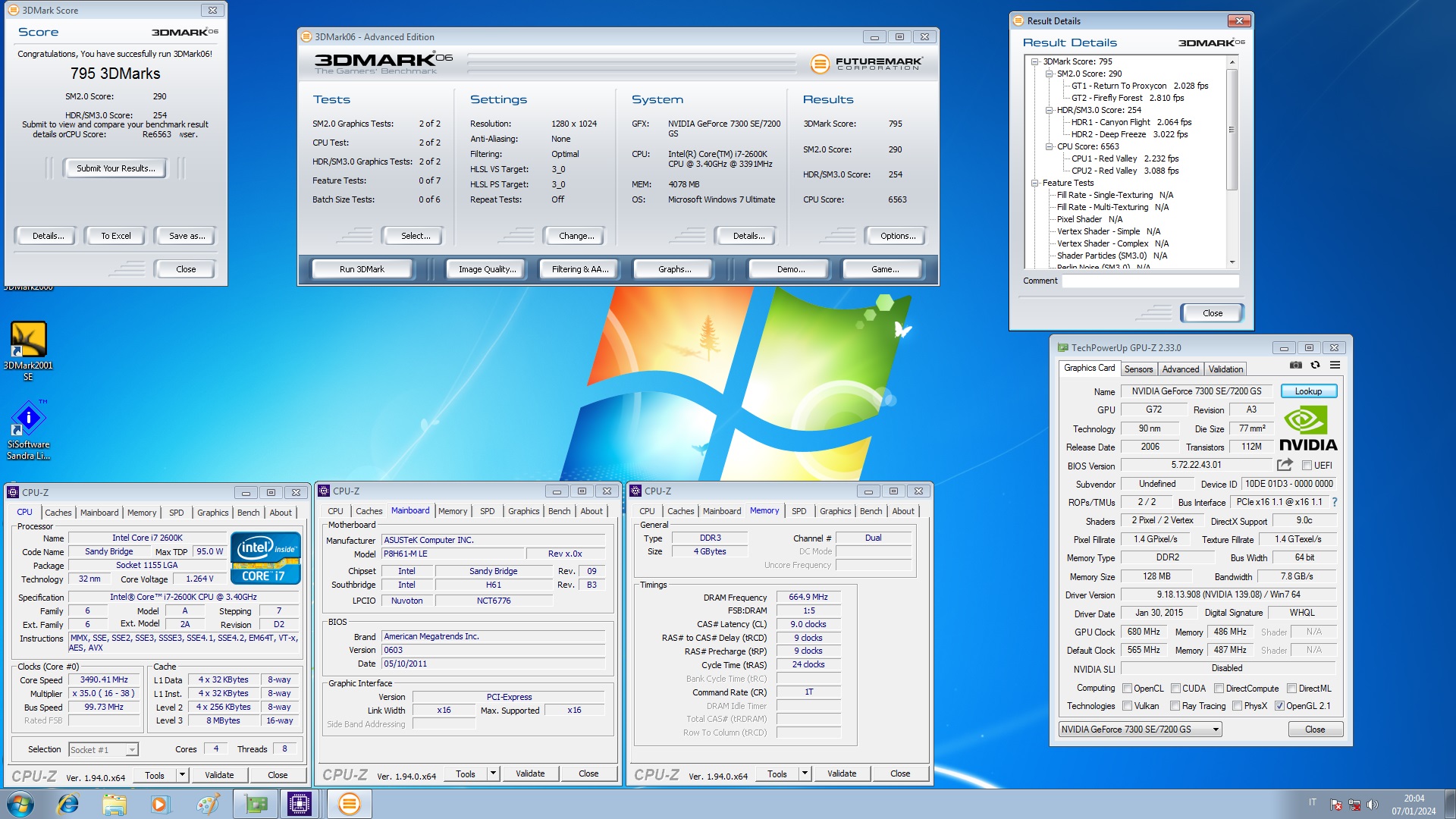
Task: Click the BIOS export share icon in GPU-Z
Action: pyautogui.click(x=1285, y=465)
